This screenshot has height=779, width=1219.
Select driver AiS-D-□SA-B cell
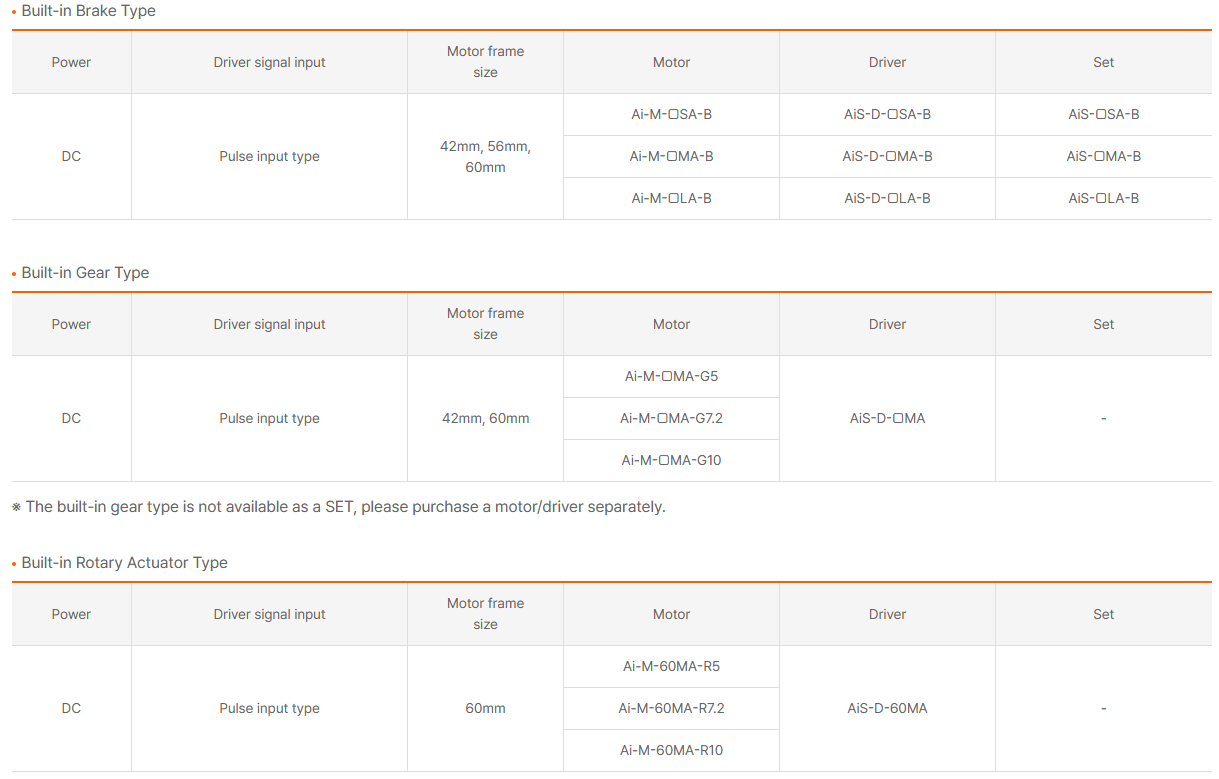[x=887, y=114]
